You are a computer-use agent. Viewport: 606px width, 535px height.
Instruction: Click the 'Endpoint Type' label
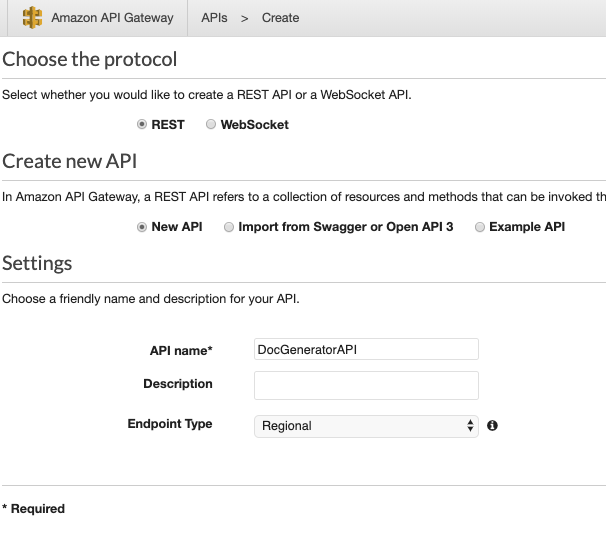[x=170, y=424]
